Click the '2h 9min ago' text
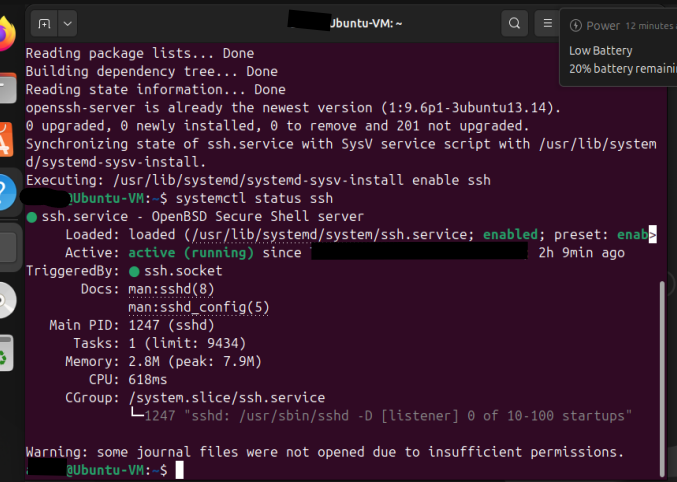This screenshot has height=482, width=677. tap(581, 253)
